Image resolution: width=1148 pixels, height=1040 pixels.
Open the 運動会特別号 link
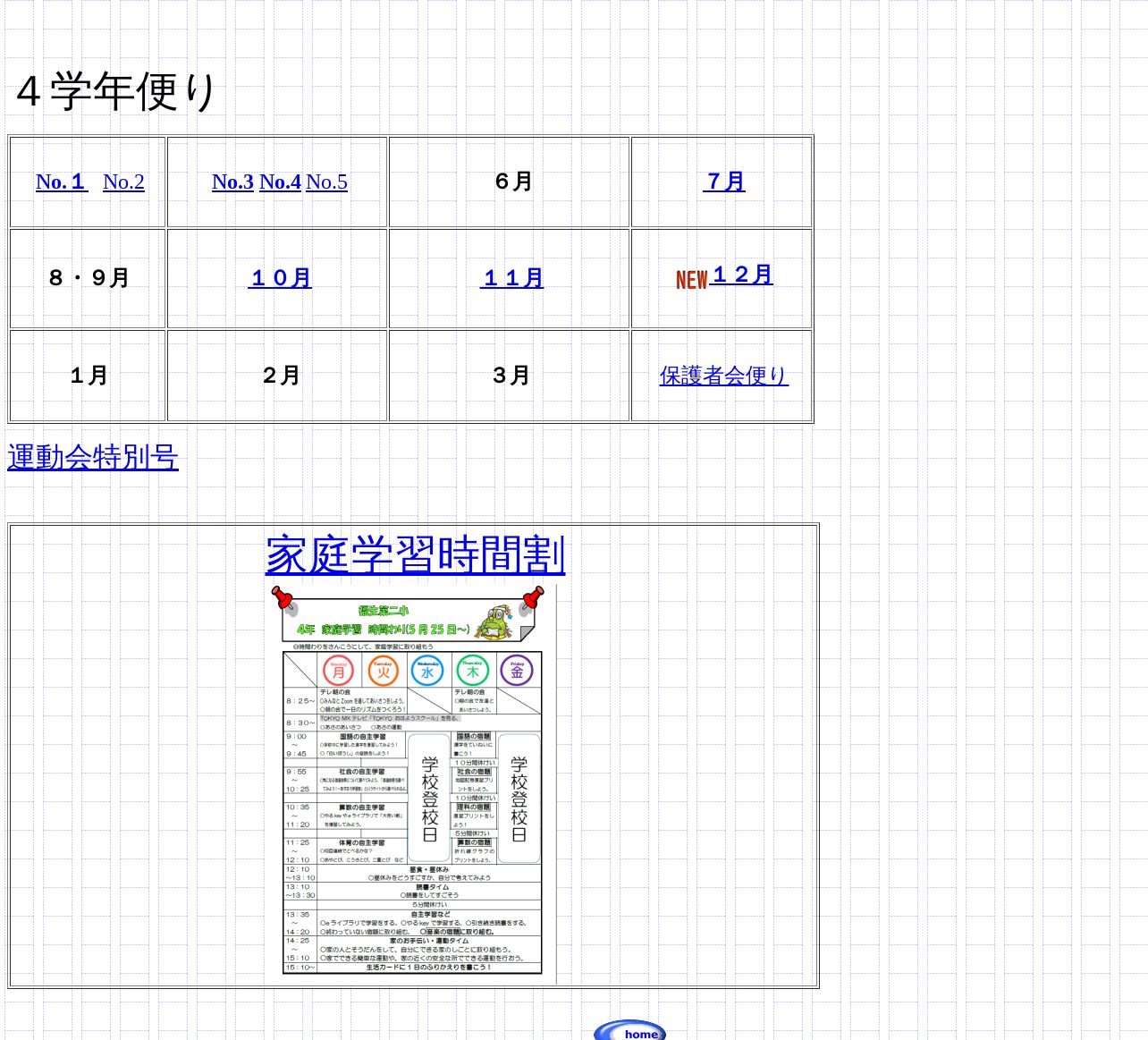tap(93, 457)
